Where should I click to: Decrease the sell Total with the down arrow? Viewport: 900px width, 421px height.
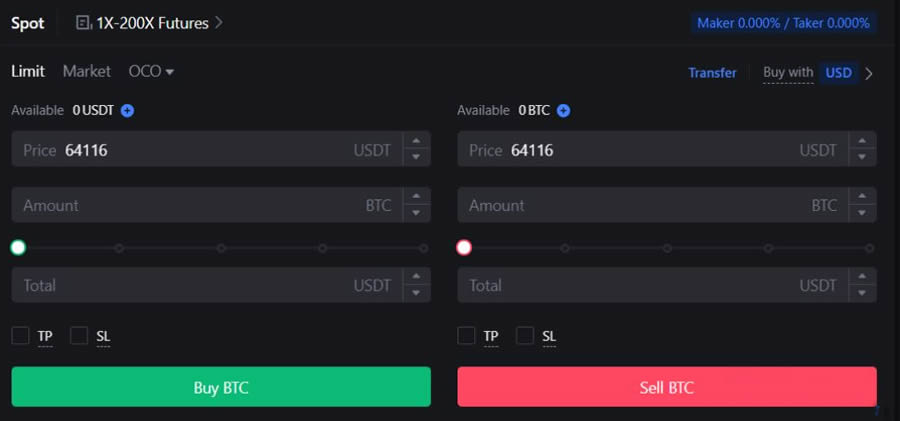tap(862, 293)
